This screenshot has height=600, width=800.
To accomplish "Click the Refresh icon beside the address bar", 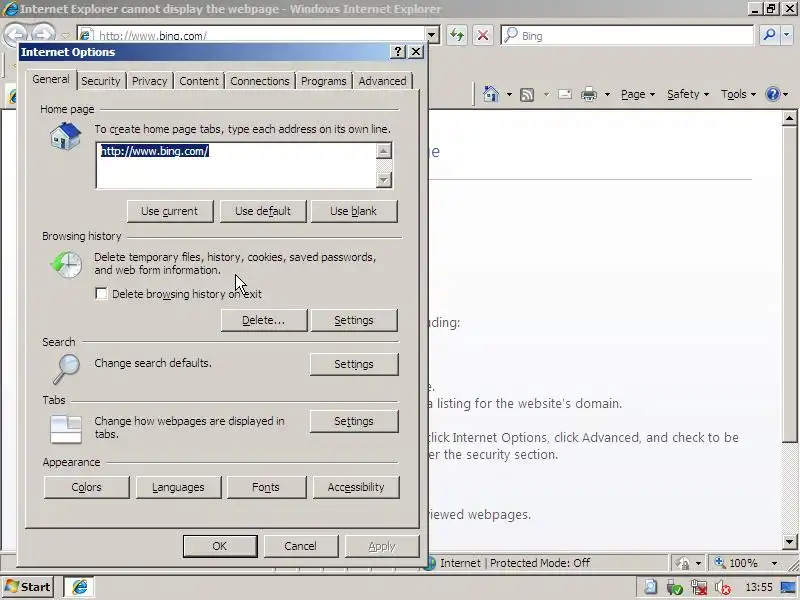I will pos(457,35).
